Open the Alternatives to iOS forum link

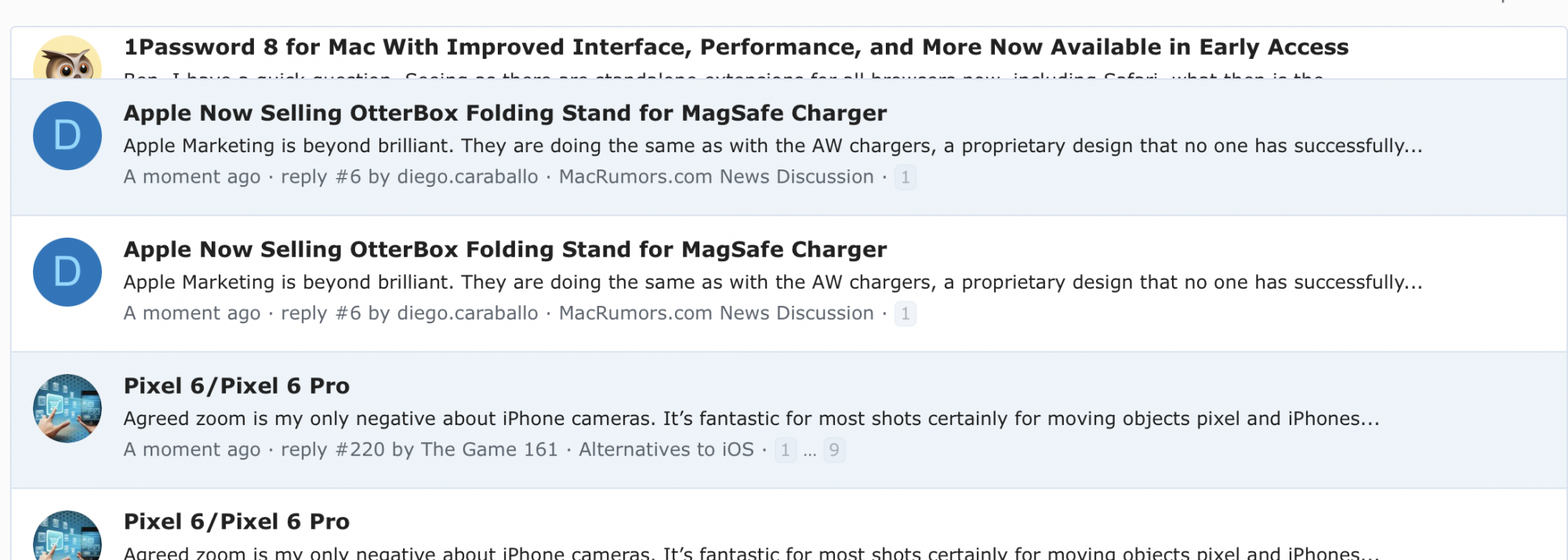[x=666, y=449]
